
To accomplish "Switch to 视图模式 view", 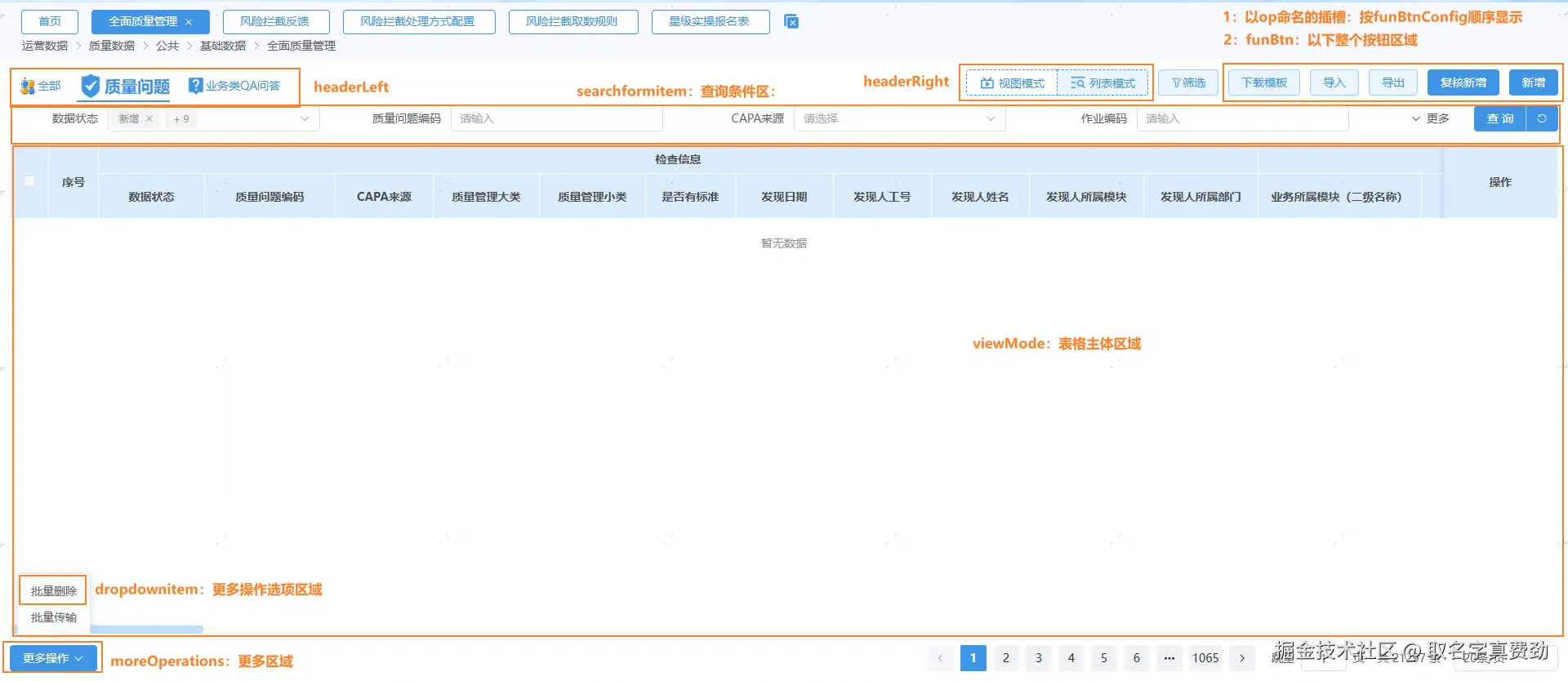I will point(1013,83).
